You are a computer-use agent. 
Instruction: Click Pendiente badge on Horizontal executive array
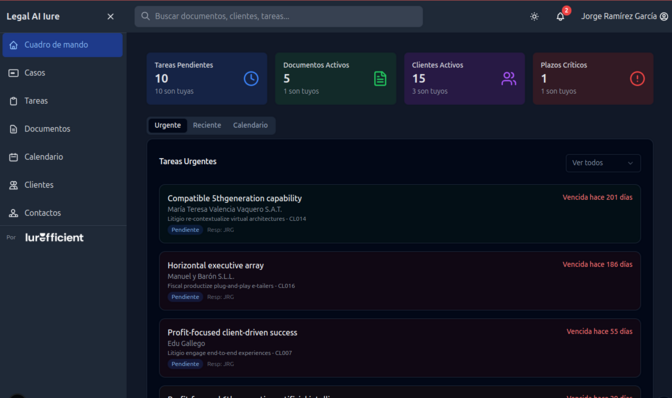[x=185, y=297]
